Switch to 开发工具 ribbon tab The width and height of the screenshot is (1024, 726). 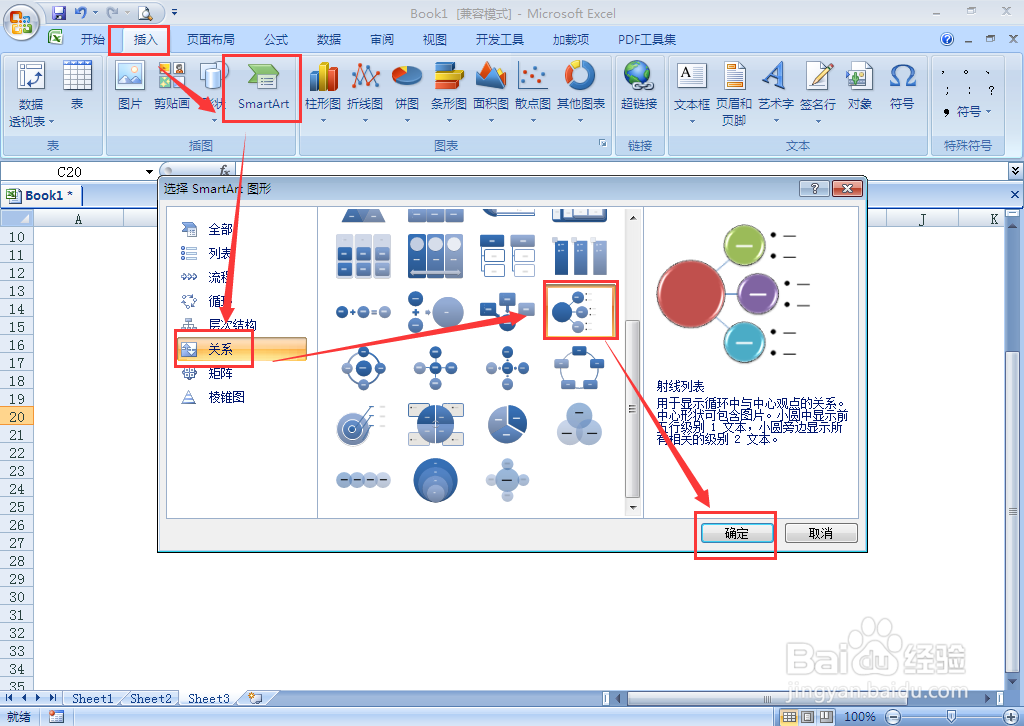pos(500,40)
